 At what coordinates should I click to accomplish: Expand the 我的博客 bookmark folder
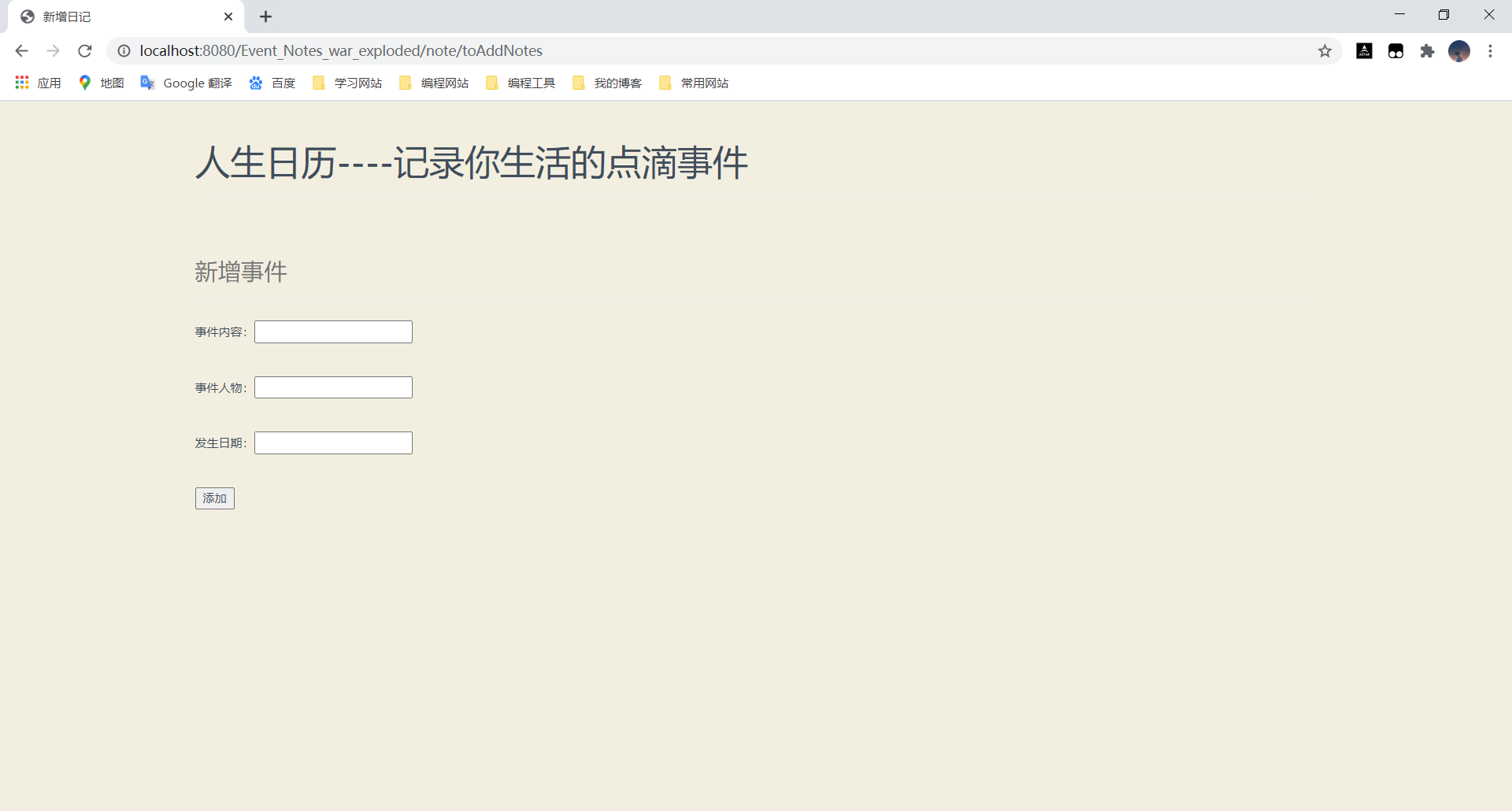[607, 83]
